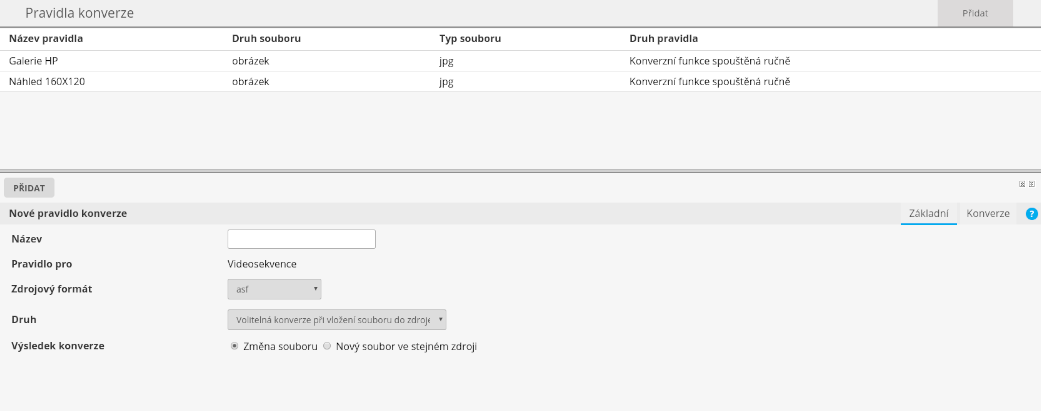Open the blue help question mark icon
This screenshot has height=411, width=1041.
coord(1032,214)
